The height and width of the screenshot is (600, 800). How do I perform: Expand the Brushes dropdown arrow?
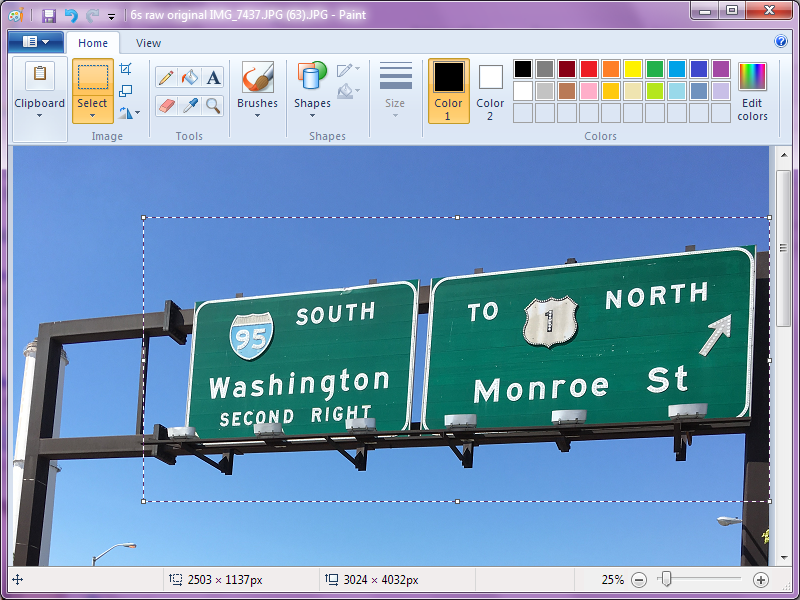(x=258, y=116)
